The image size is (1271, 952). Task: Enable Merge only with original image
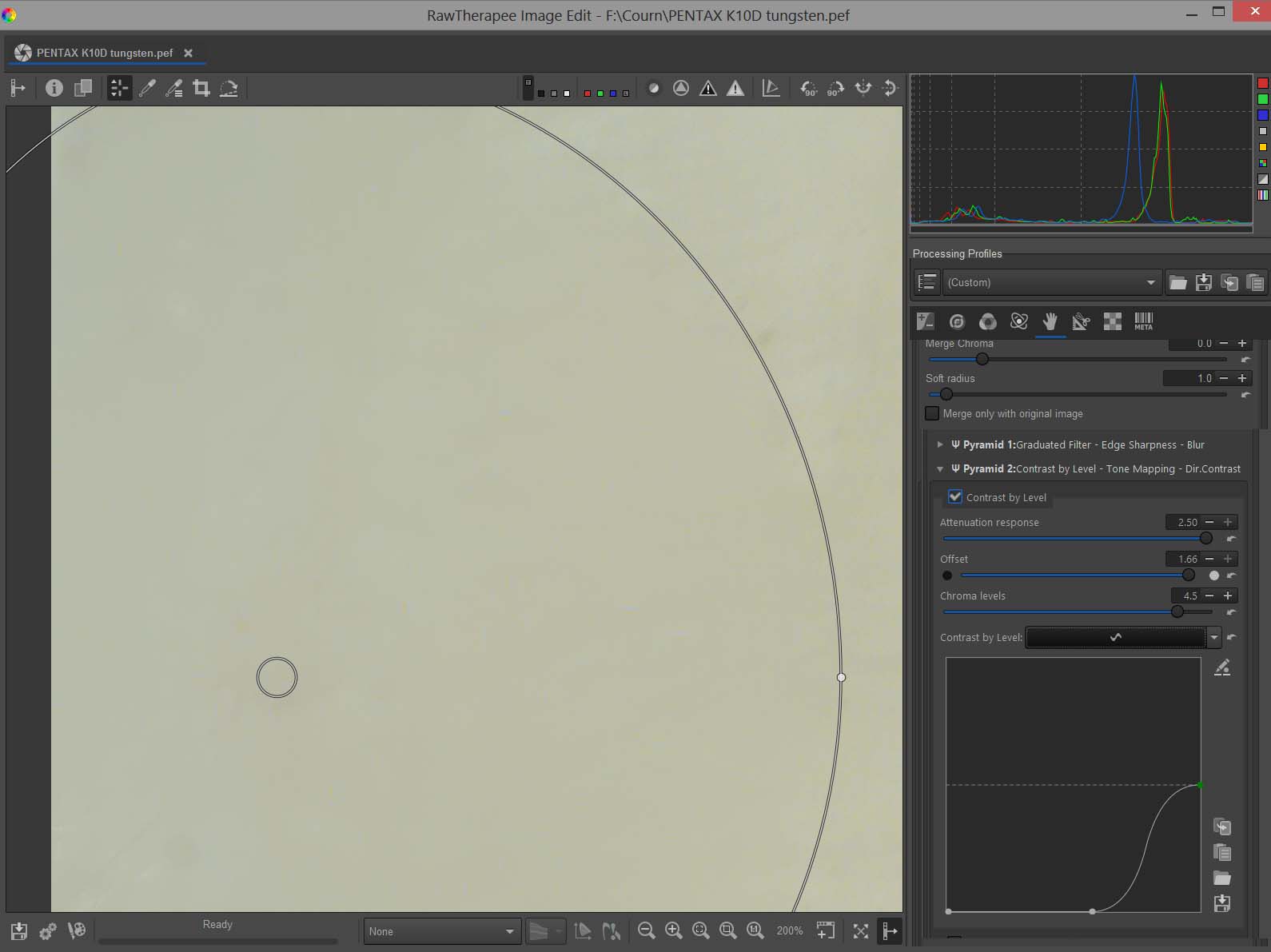pos(932,413)
